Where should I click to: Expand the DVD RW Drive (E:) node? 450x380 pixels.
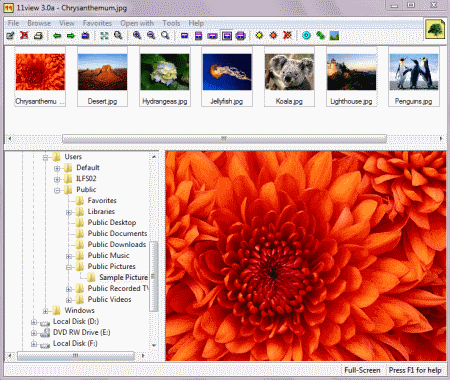pyautogui.click(x=34, y=333)
